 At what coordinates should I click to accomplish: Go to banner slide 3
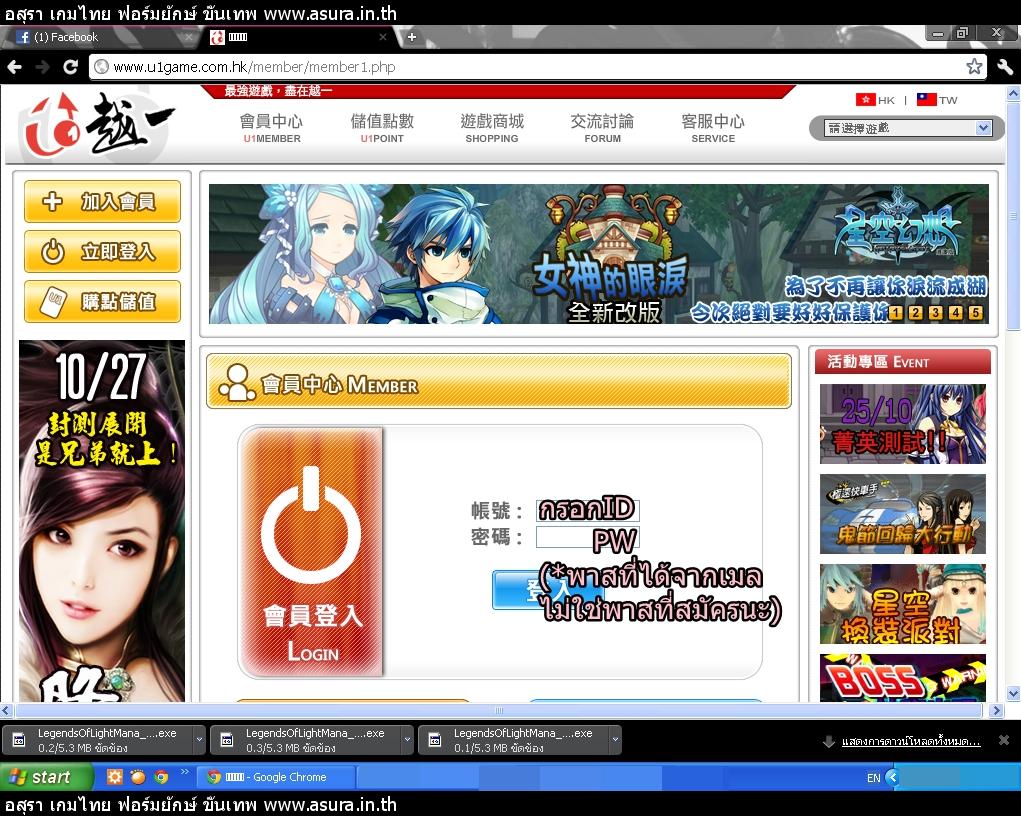[936, 313]
